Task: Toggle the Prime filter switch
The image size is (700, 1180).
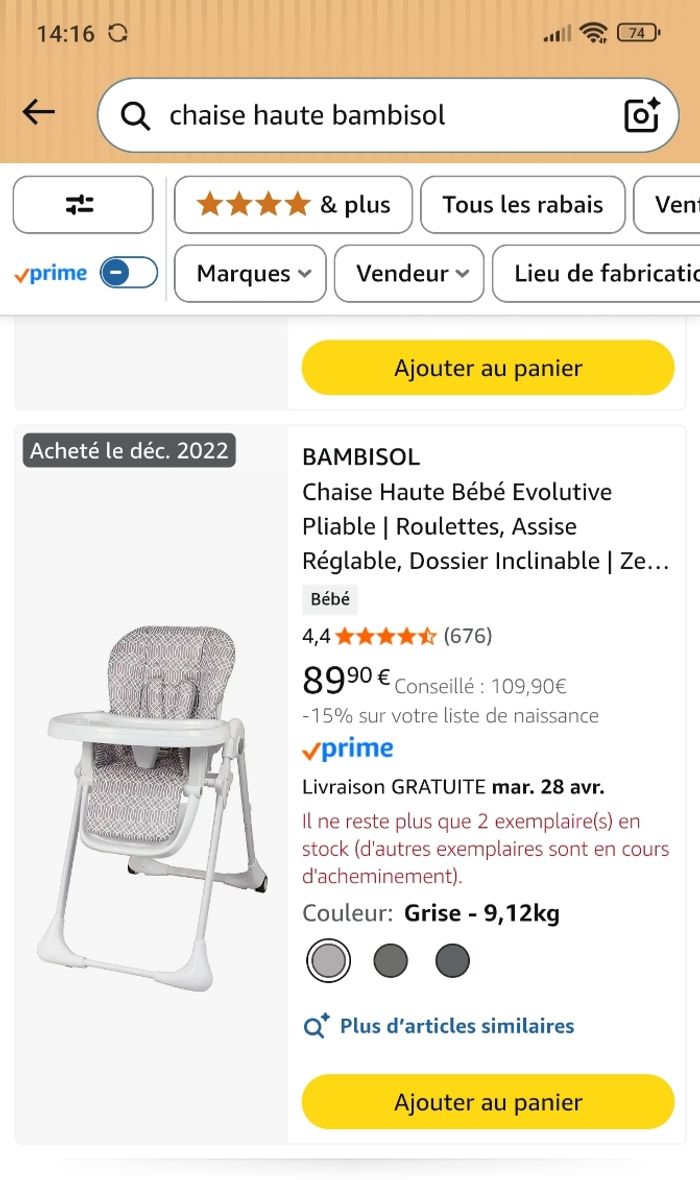Action: click(129, 273)
